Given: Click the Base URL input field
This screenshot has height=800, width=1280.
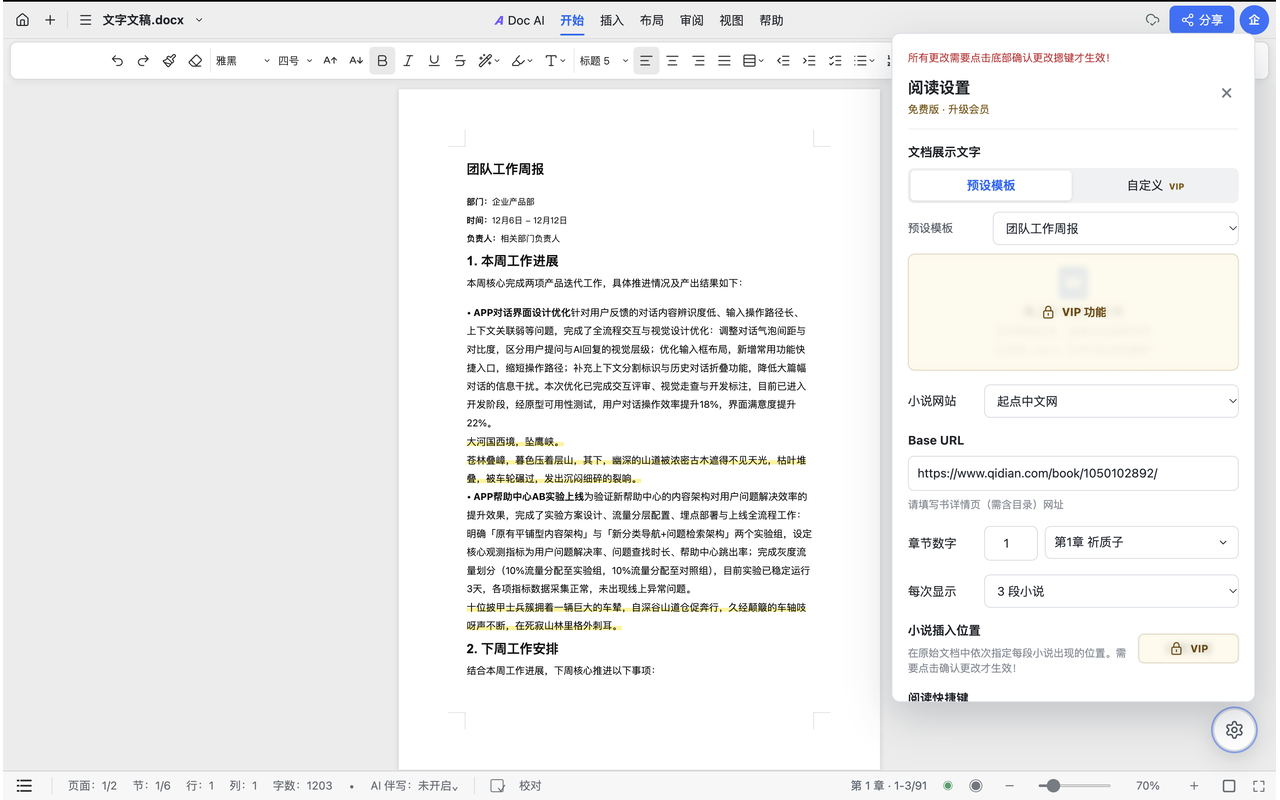Looking at the screenshot, I should (1073, 473).
